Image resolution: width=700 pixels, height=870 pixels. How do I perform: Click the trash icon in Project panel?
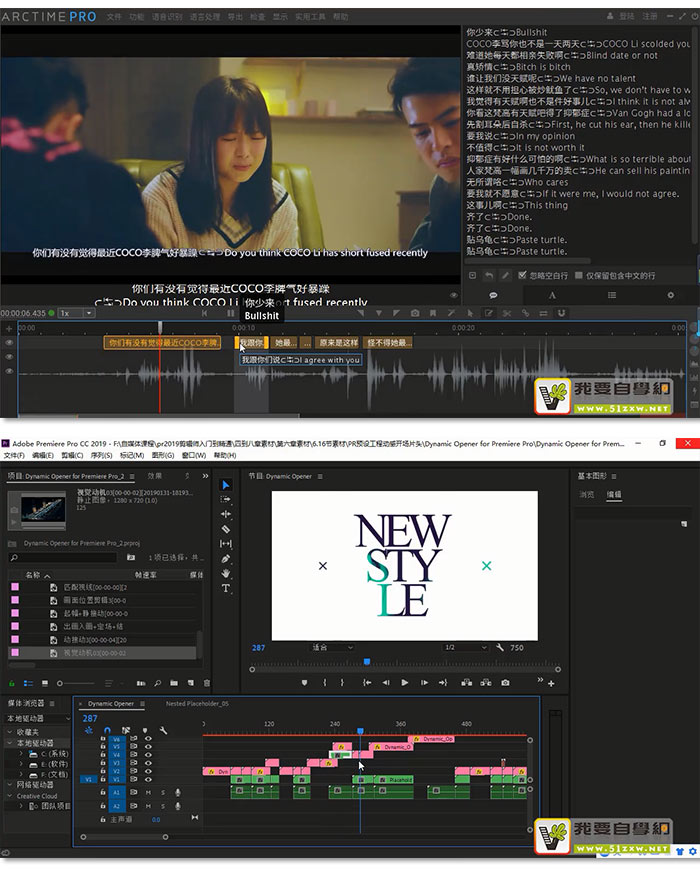(207, 683)
